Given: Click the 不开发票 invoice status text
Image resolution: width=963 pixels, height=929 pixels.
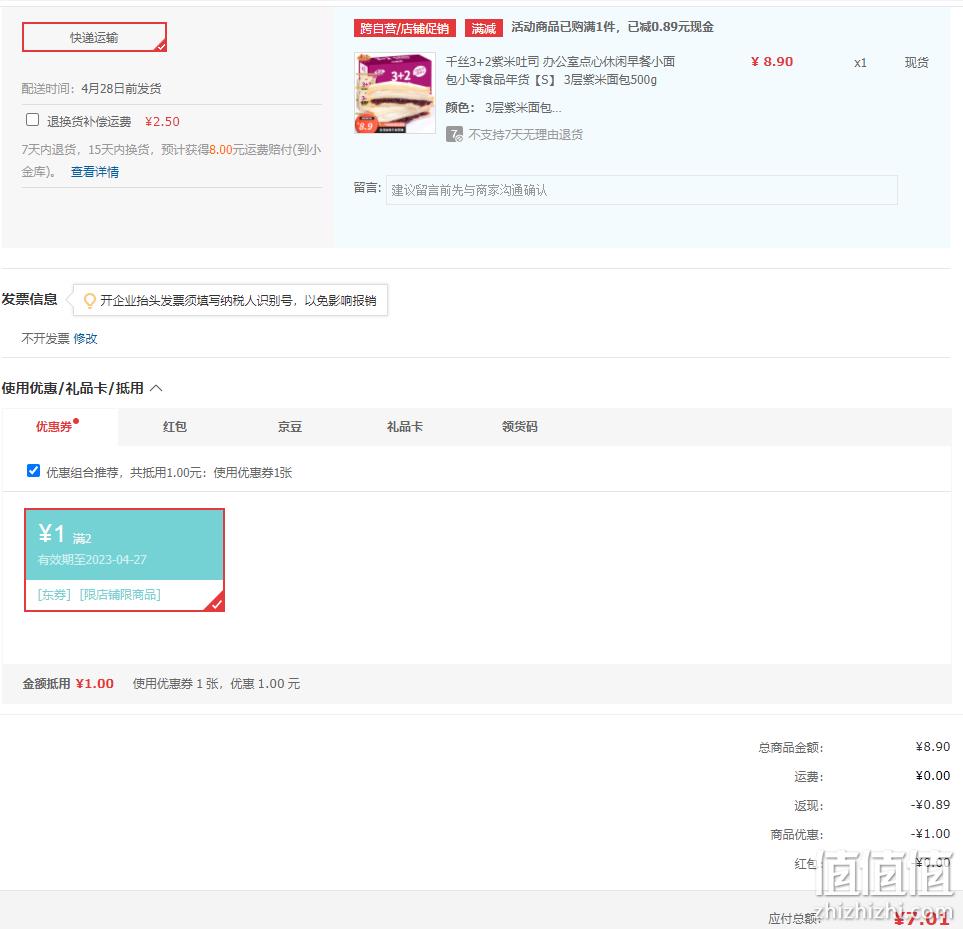Looking at the screenshot, I should 45,338.
